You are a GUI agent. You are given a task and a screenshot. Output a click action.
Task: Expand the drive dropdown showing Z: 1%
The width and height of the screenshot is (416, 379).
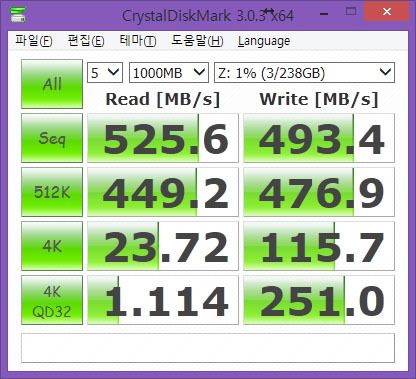(x=304, y=72)
